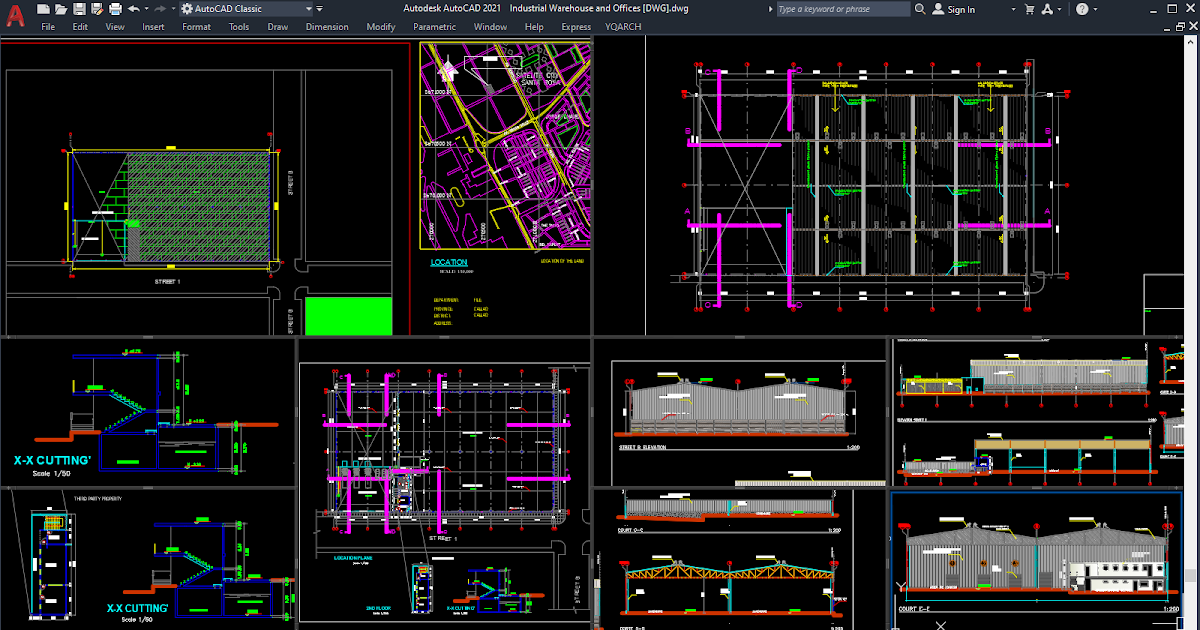Open the YQARCH menu
This screenshot has width=1200, height=630.
[x=622, y=27]
